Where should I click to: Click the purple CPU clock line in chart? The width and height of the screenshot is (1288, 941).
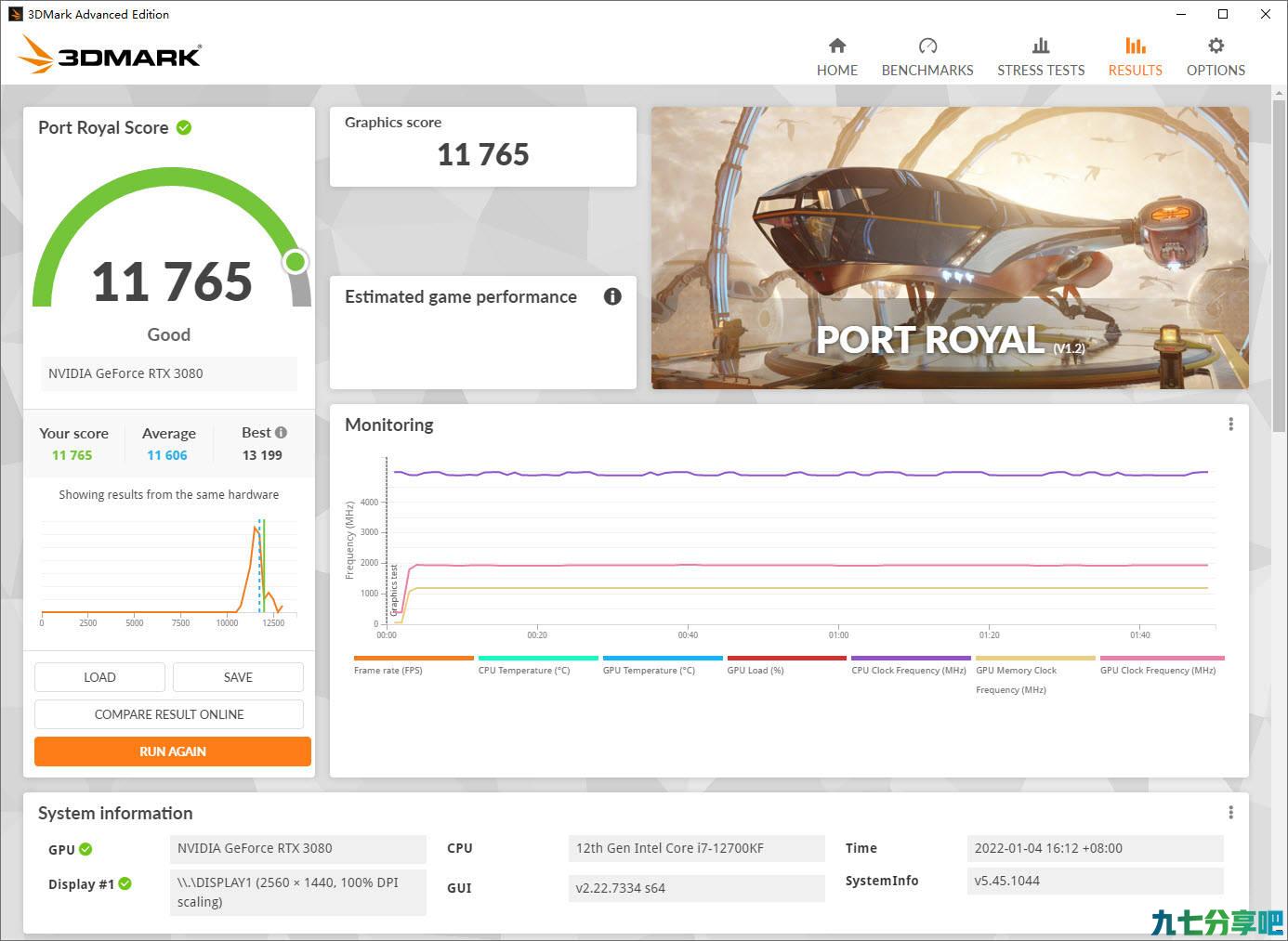pyautogui.click(x=801, y=474)
